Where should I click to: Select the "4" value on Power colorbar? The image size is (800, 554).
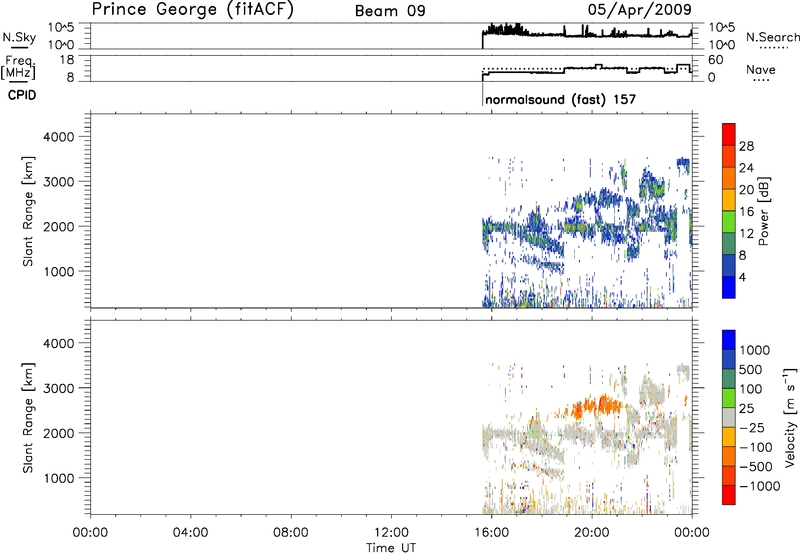click(x=743, y=277)
